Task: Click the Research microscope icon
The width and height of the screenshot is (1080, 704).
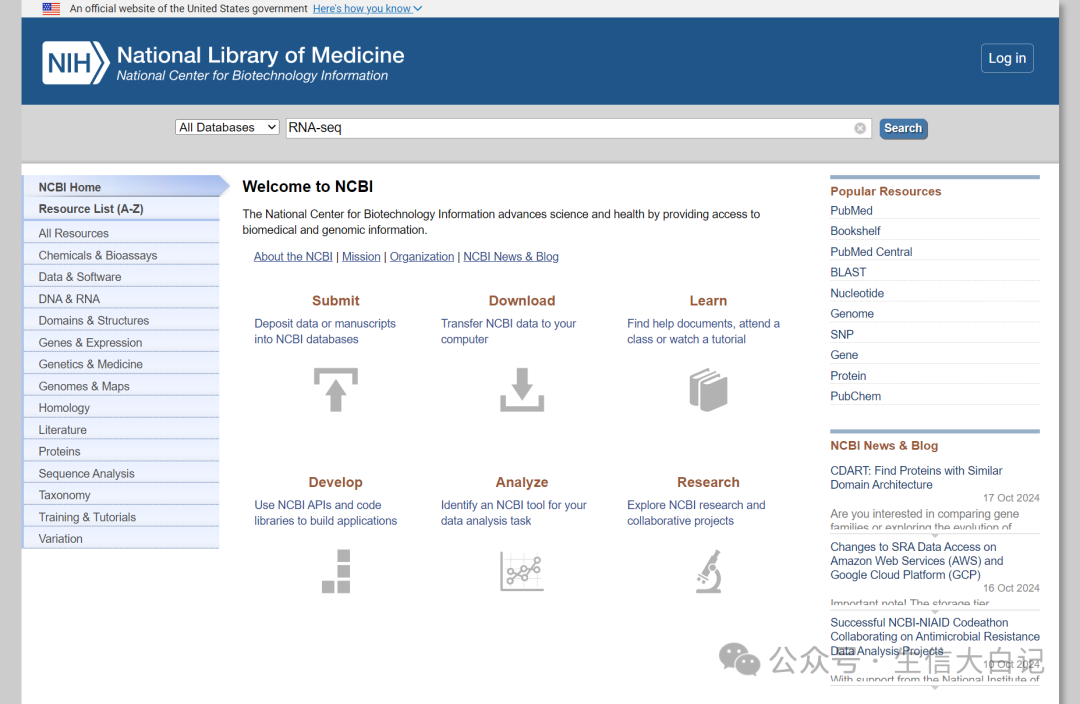Action: (x=708, y=571)
